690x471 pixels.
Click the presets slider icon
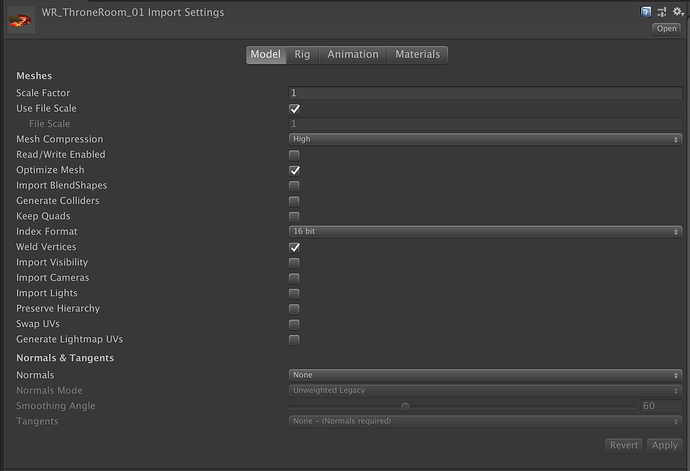(x=661, y=12)
